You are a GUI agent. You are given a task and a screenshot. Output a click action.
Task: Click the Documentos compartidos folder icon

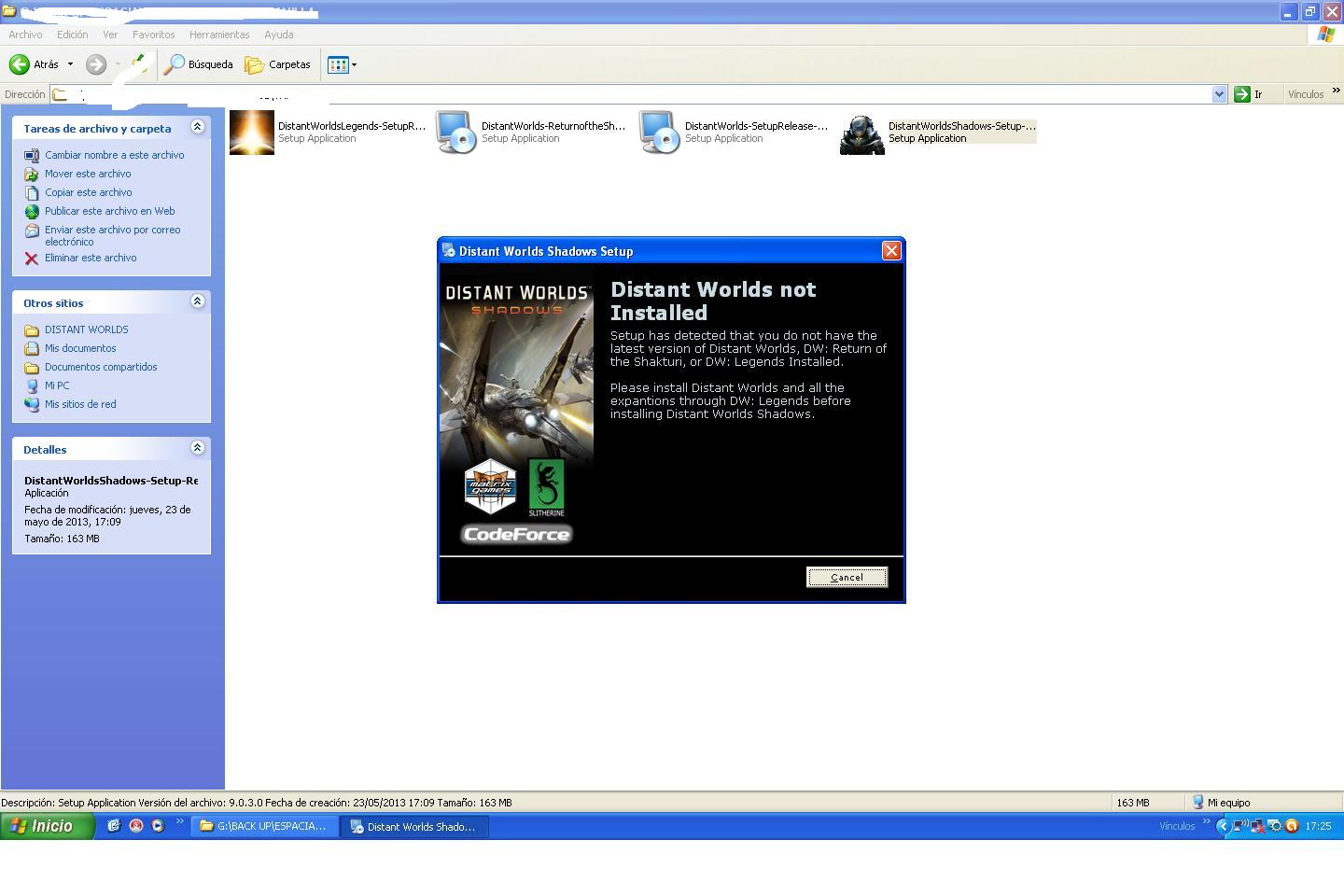click(32, 368)
